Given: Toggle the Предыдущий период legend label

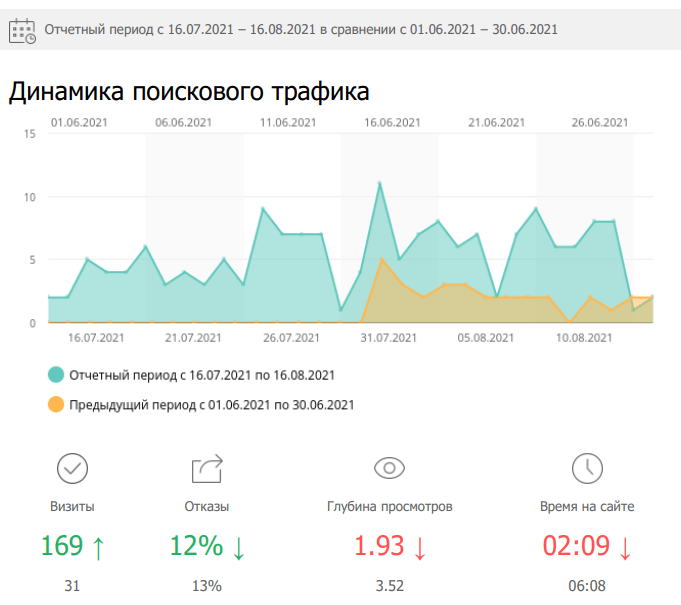Looking at the screenshot, I should point(212,405).
